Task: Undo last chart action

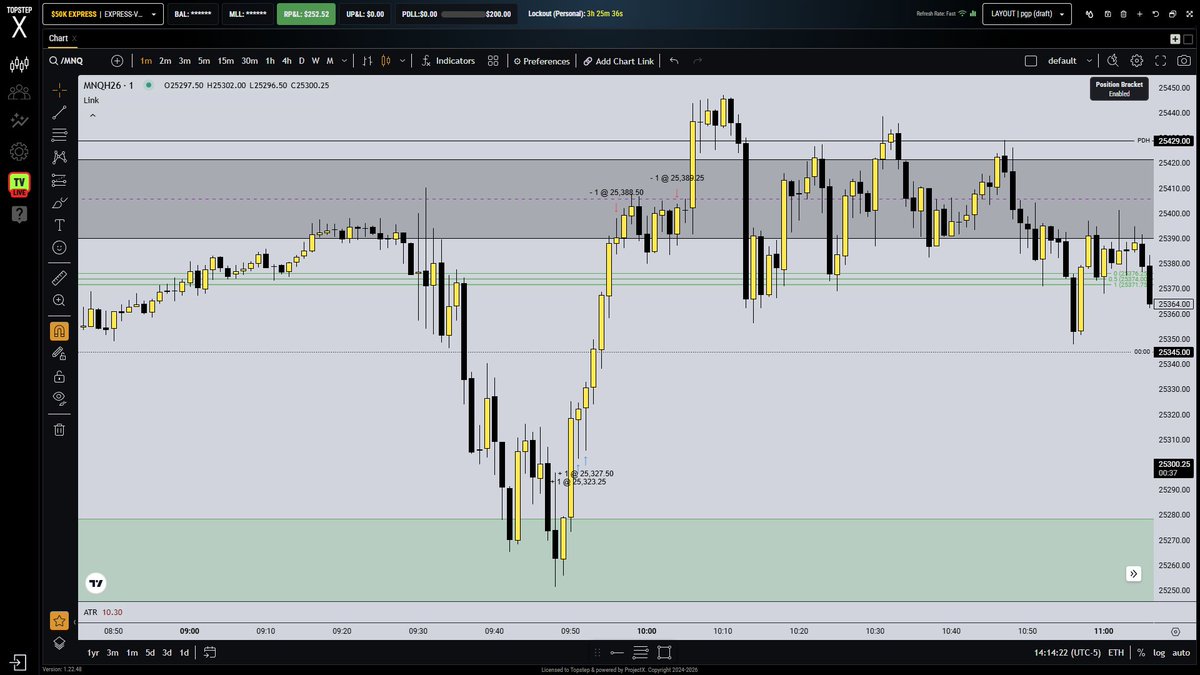Action: click(673, 61)
